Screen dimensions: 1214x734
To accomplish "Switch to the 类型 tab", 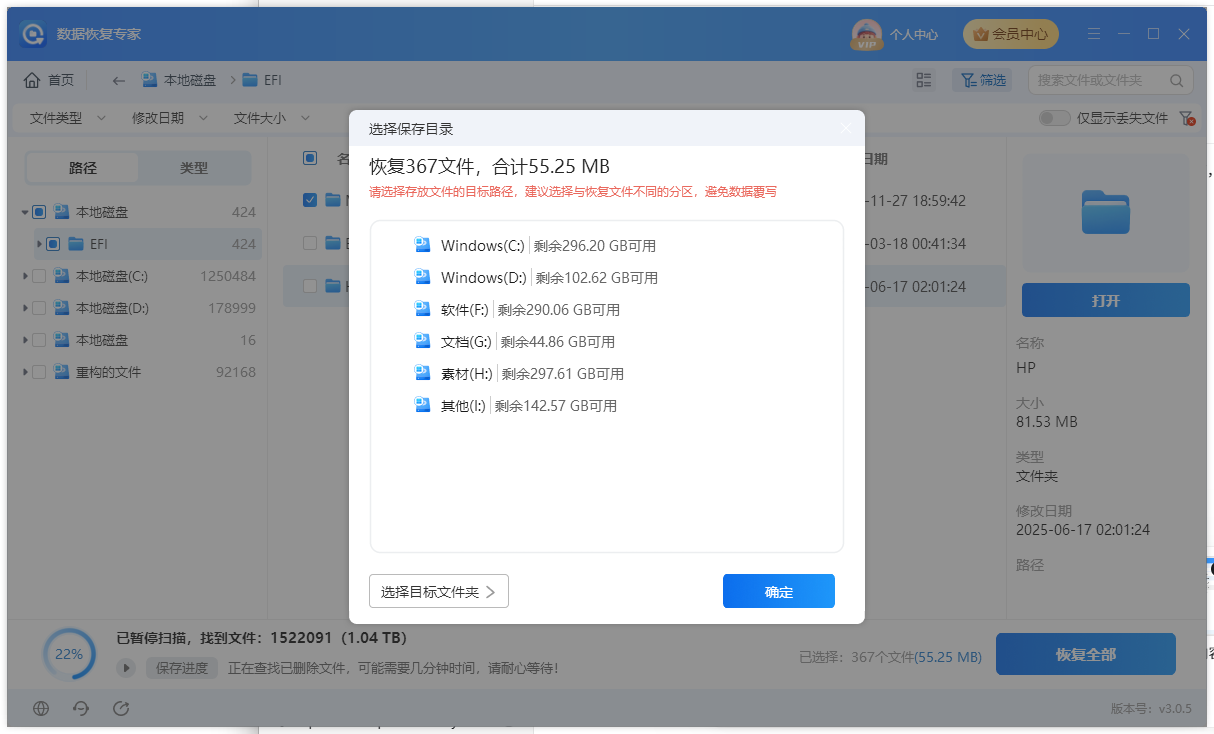I will pos(194,168).
